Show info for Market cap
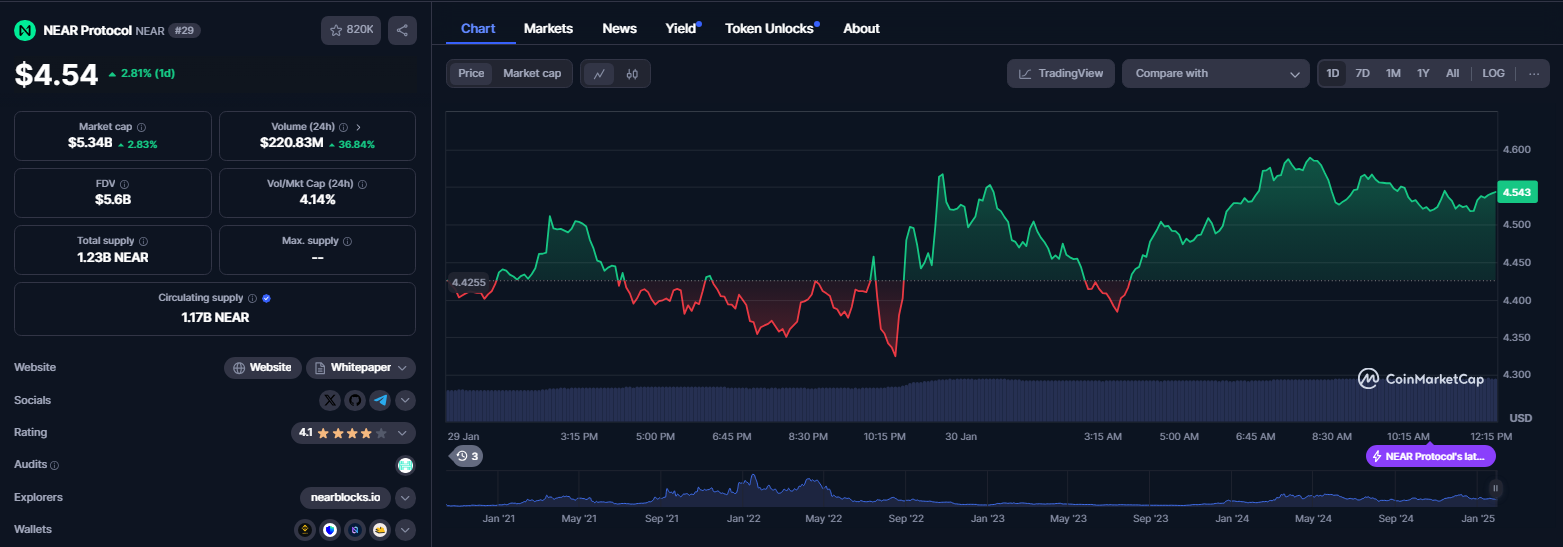 [141, 128]
